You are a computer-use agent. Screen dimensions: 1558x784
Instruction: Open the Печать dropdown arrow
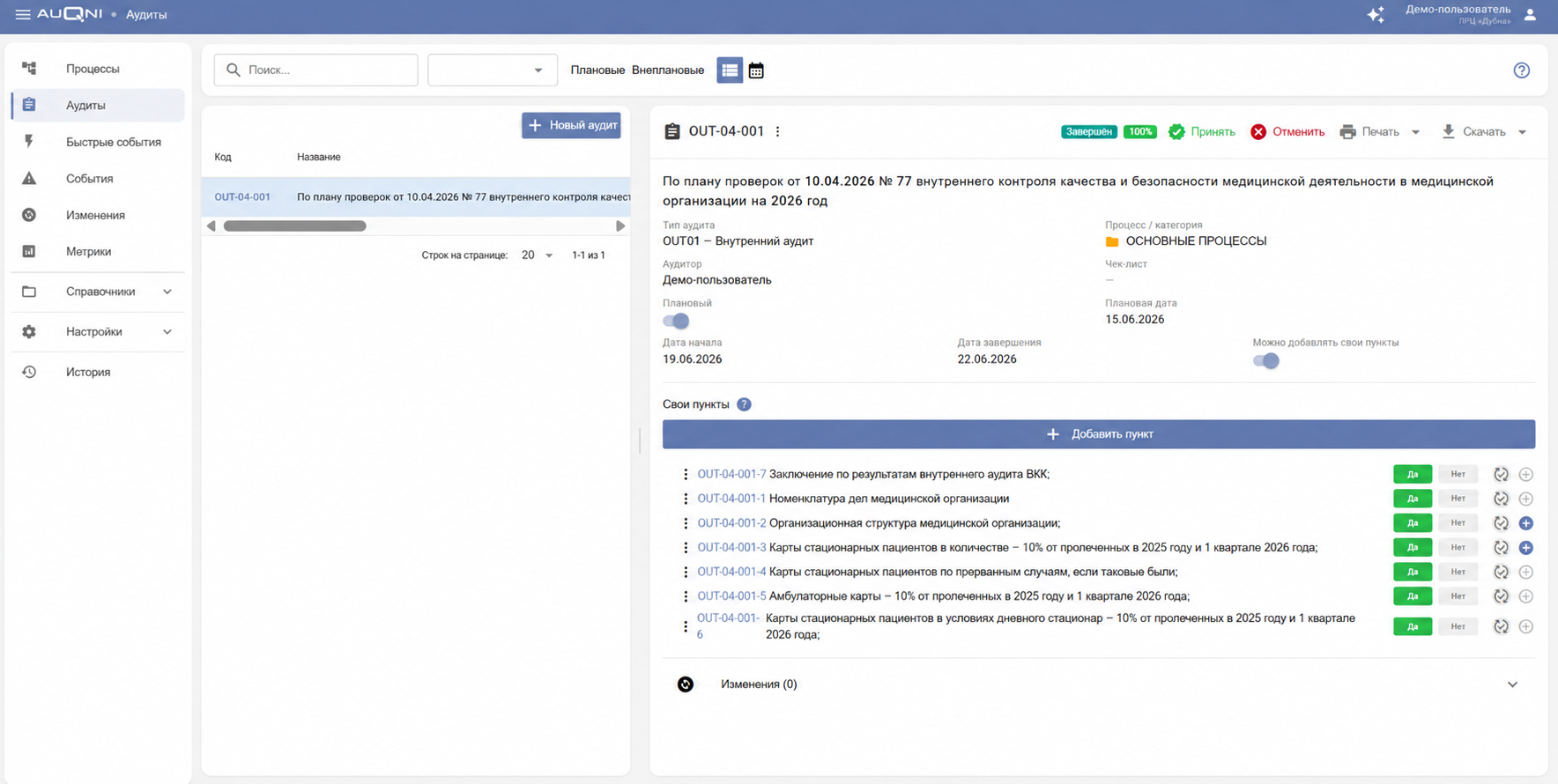pos(1415,132)
